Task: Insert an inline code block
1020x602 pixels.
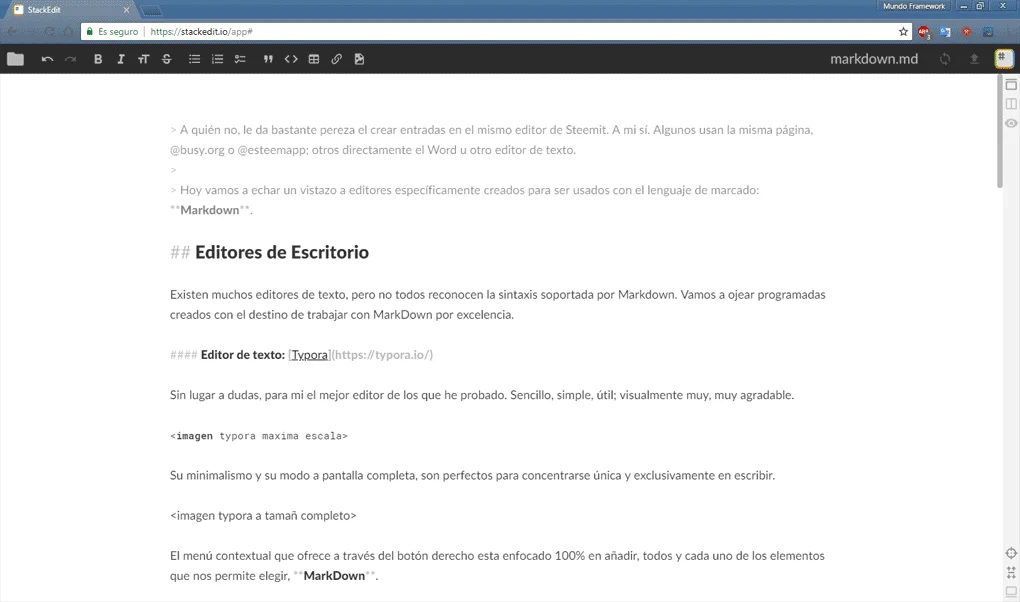Action: point(290,58)
